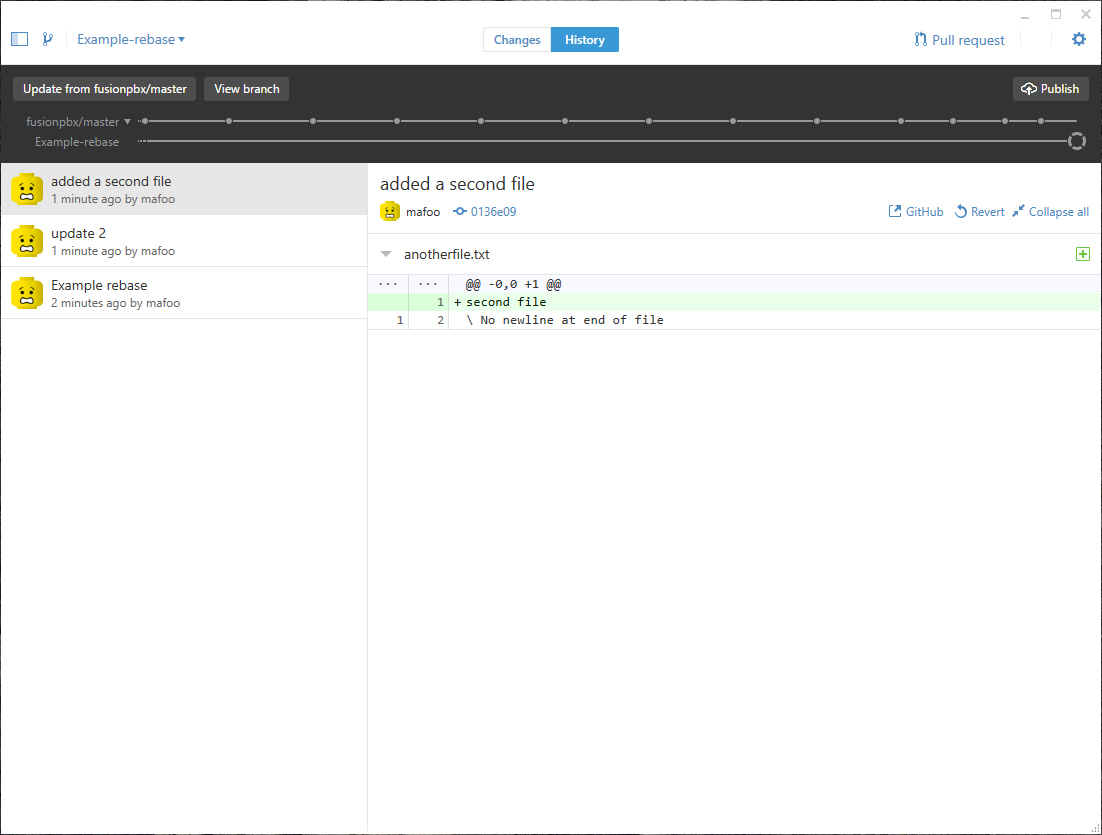Switch to the History tab

click(x=584, y=40)
